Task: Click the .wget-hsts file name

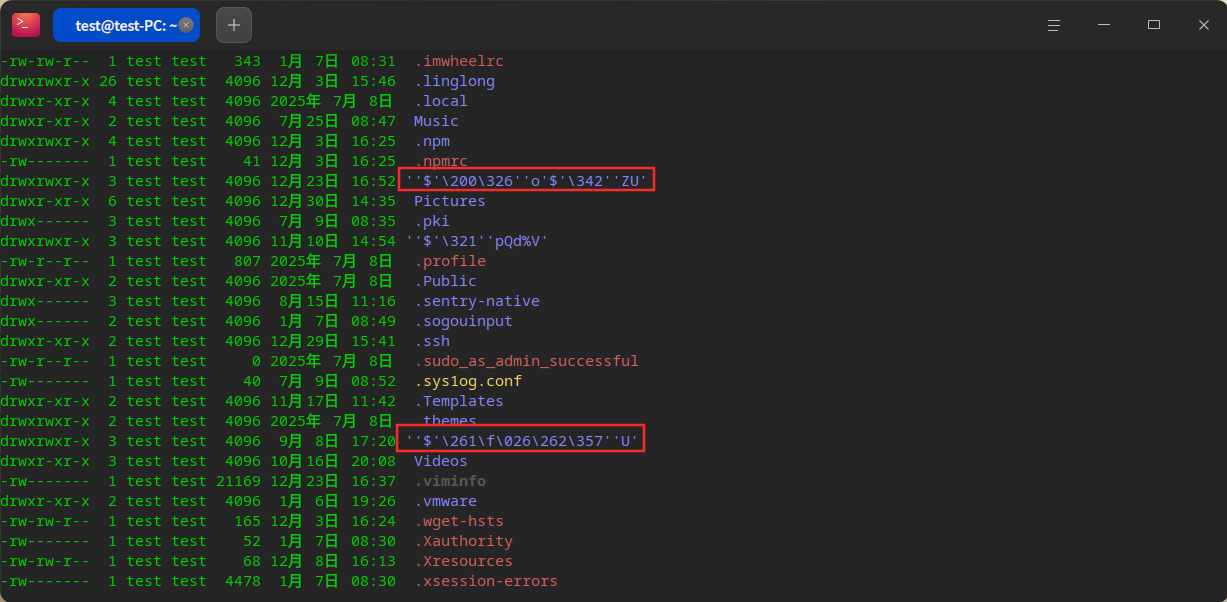Action: [459, 521]
